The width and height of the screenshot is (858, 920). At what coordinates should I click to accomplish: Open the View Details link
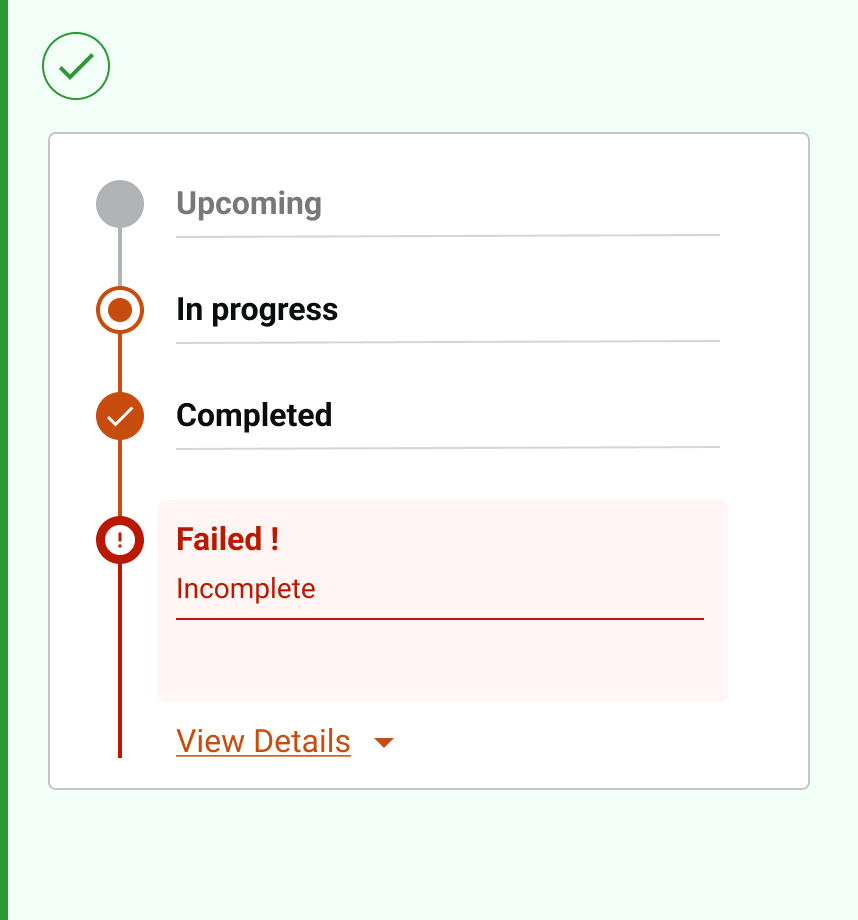[263, 742]
